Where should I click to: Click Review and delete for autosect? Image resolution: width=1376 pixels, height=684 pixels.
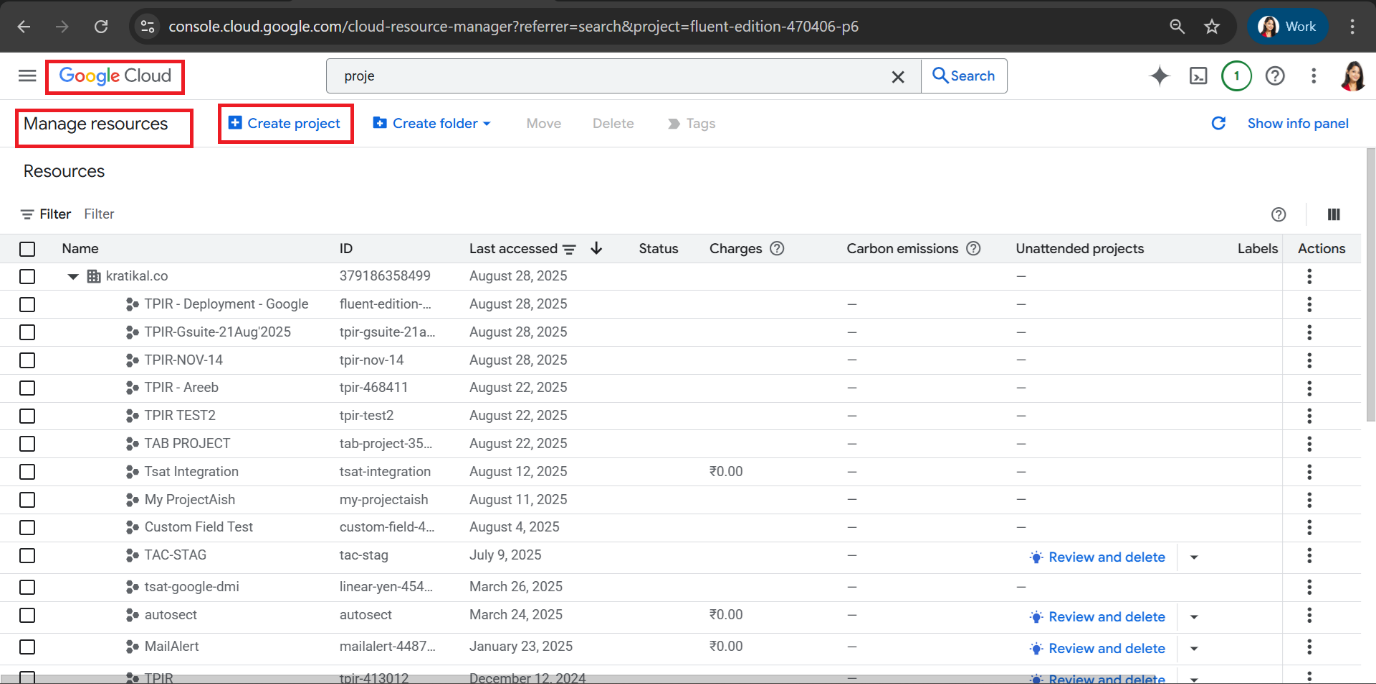tap(1098, 618)
